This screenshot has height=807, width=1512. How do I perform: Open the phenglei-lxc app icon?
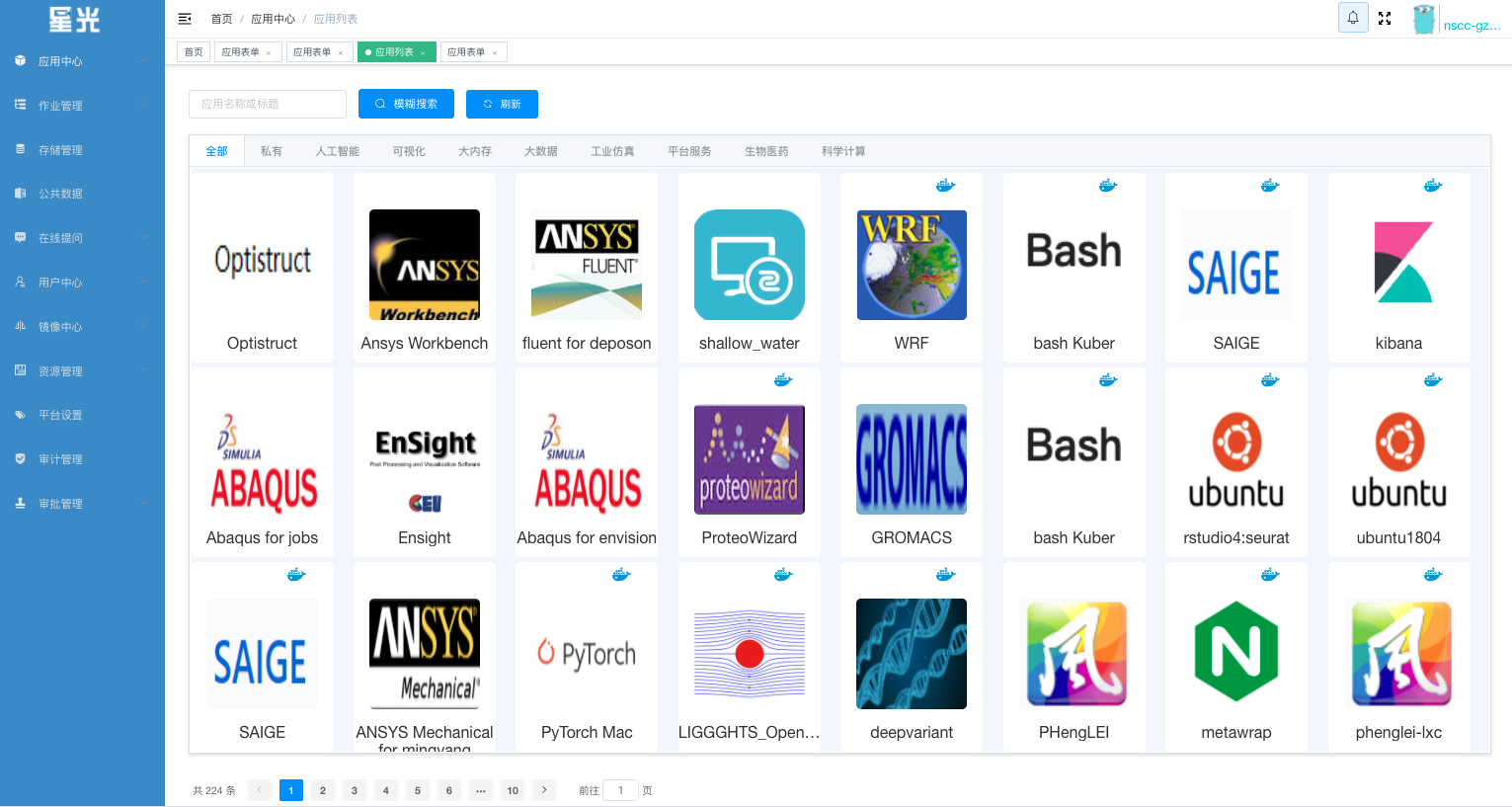click(1398, 654)
